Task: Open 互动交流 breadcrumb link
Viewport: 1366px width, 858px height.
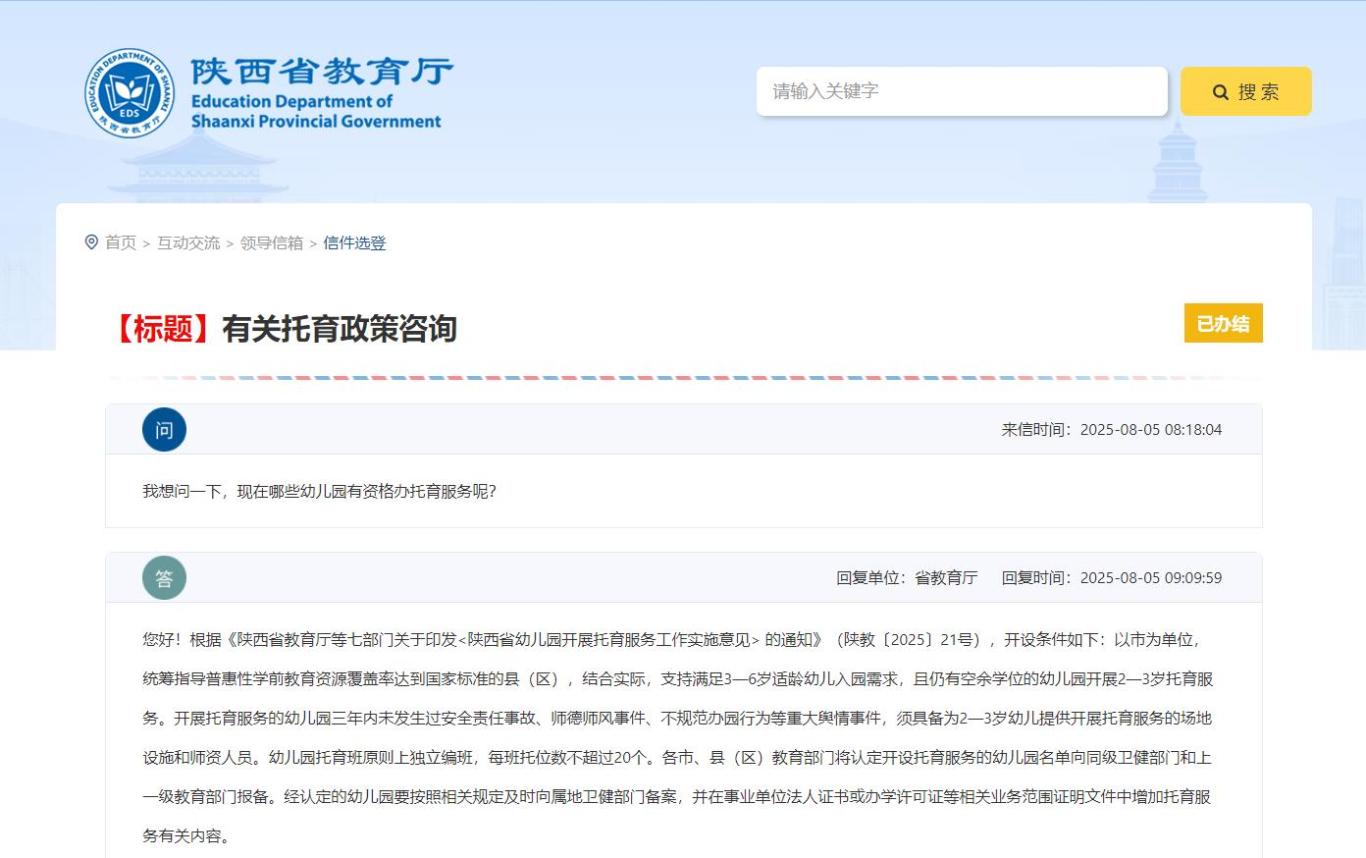Action: [188, 243]
